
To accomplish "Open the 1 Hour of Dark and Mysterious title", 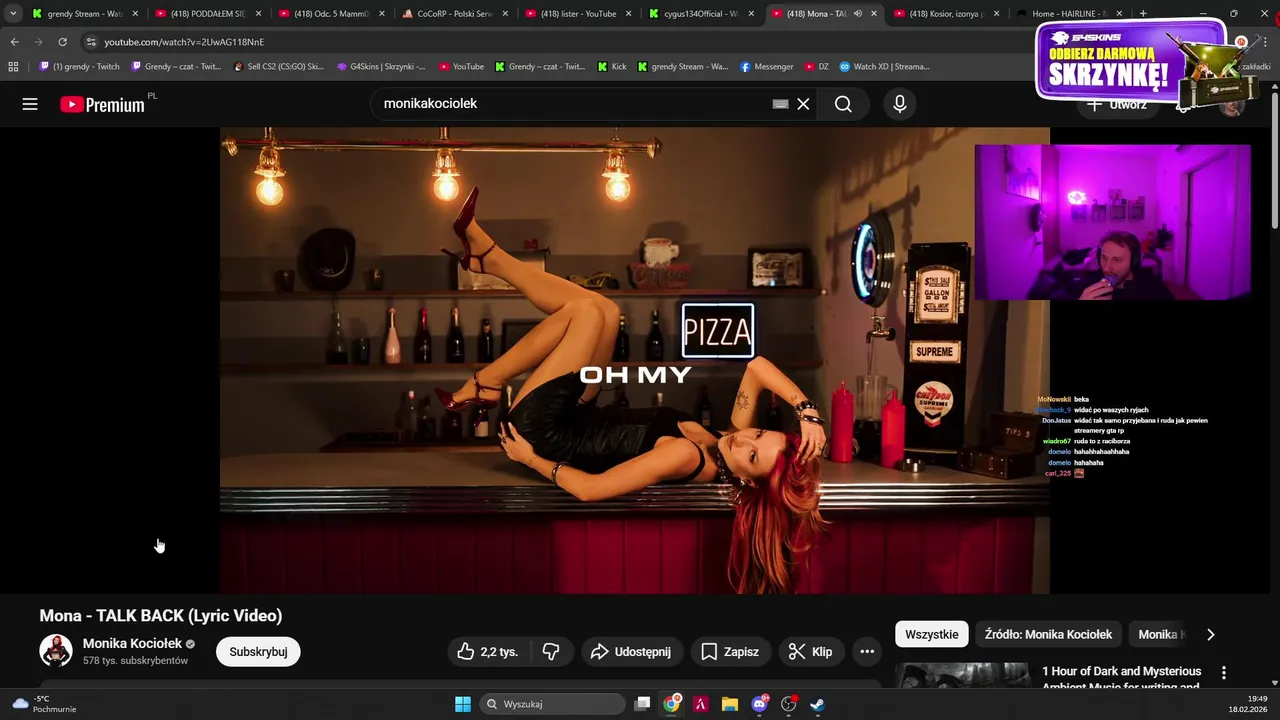I will pyautogui.click(x=1121, y=677).
